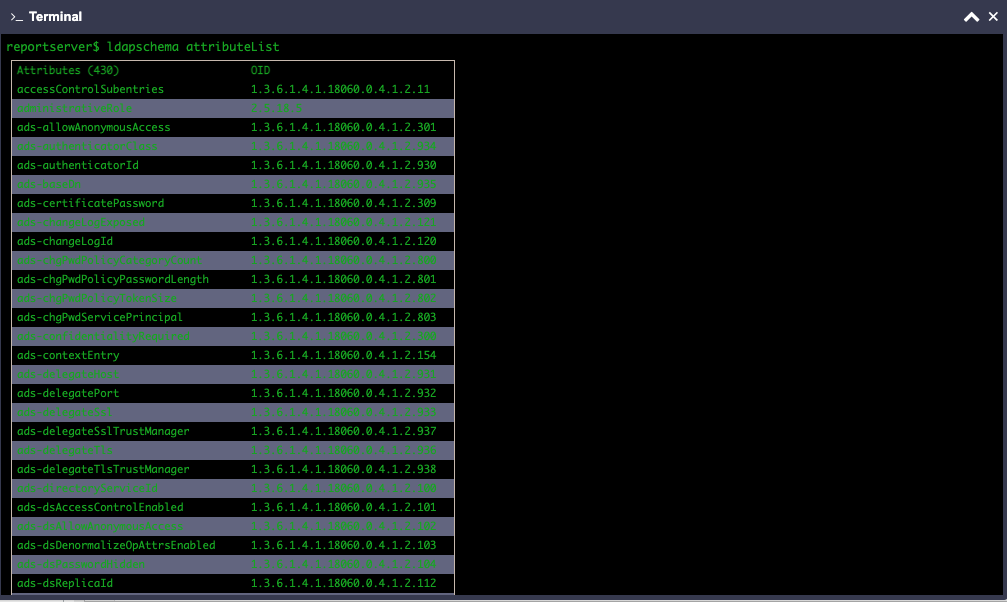This screenshot has width=1007, height=602.
Task: Select OID ending in 2.102
Action: pos(344,526)
